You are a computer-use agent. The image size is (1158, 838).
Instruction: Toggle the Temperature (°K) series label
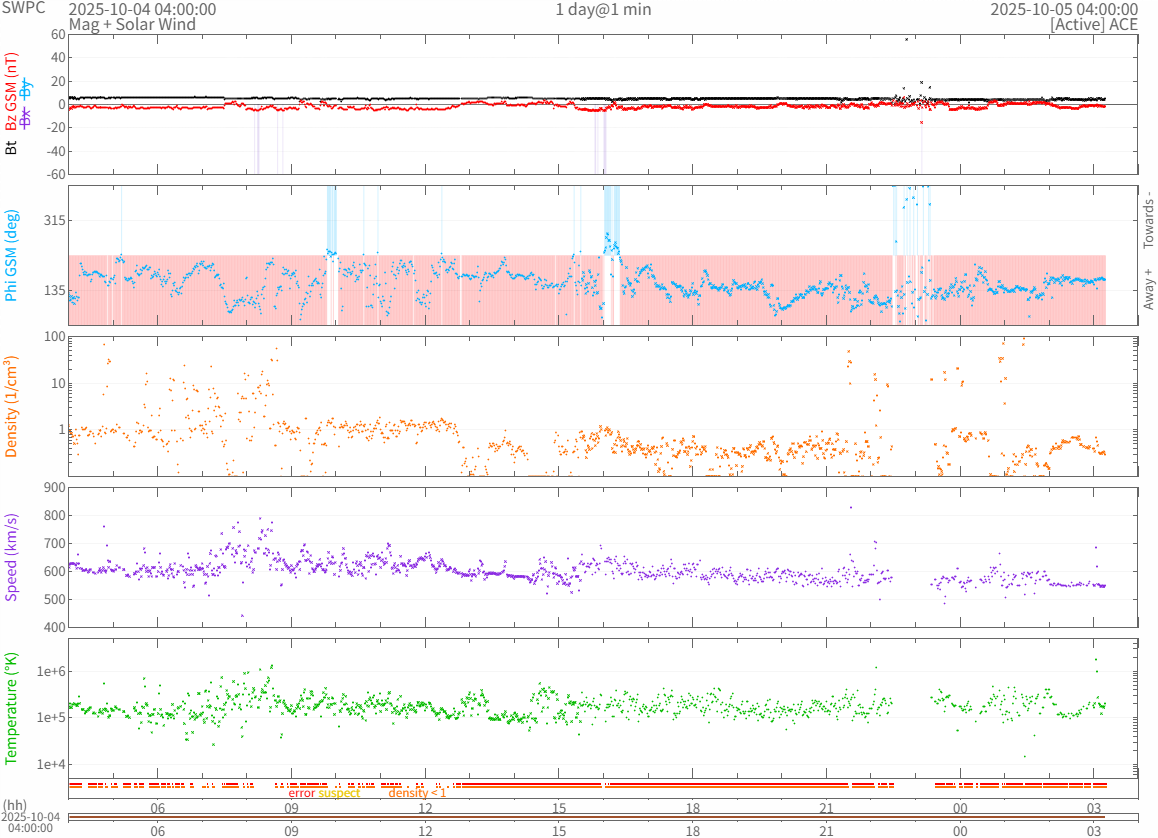(x=12, y=707)
